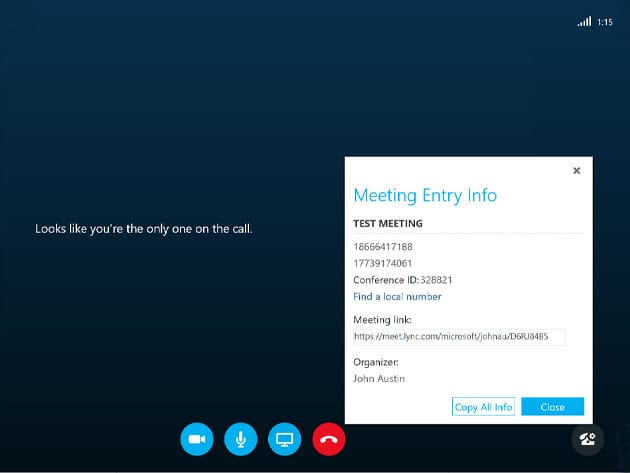Check the network signal strength icon
This screenshot has height=473, width=630.
point(584,22)
